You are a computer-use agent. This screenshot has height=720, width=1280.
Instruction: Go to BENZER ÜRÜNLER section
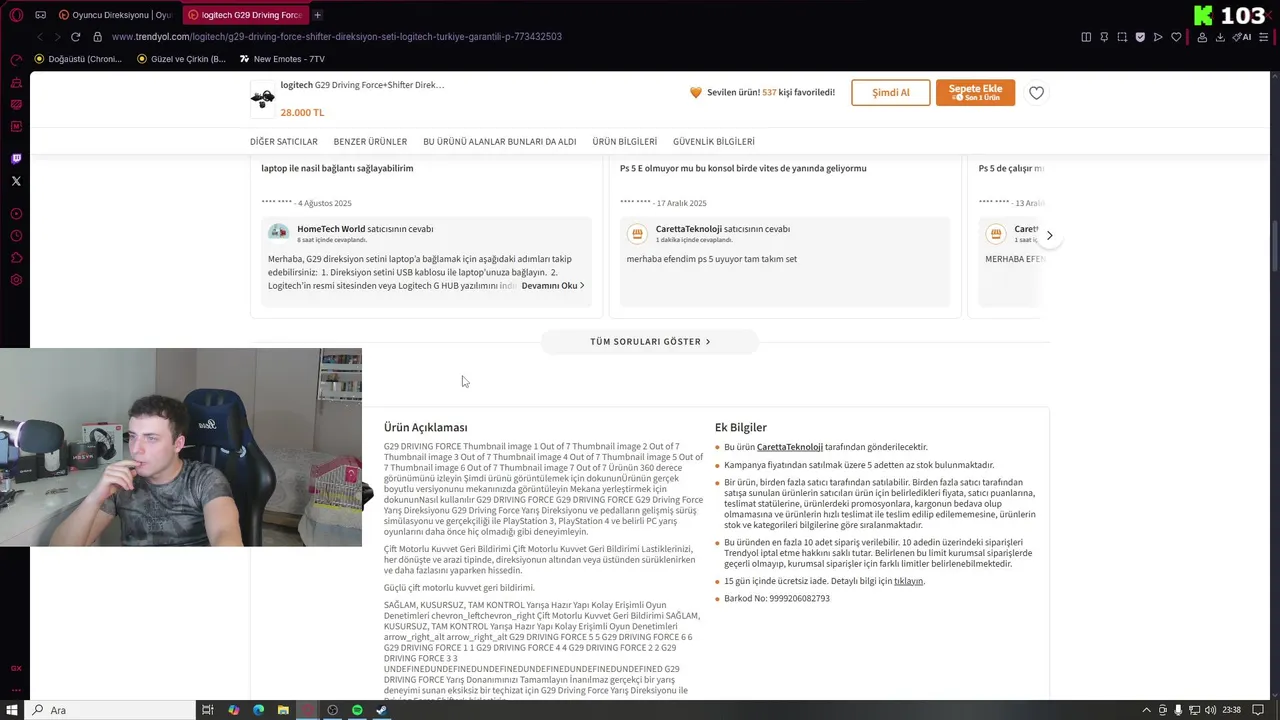pos(370,142)
